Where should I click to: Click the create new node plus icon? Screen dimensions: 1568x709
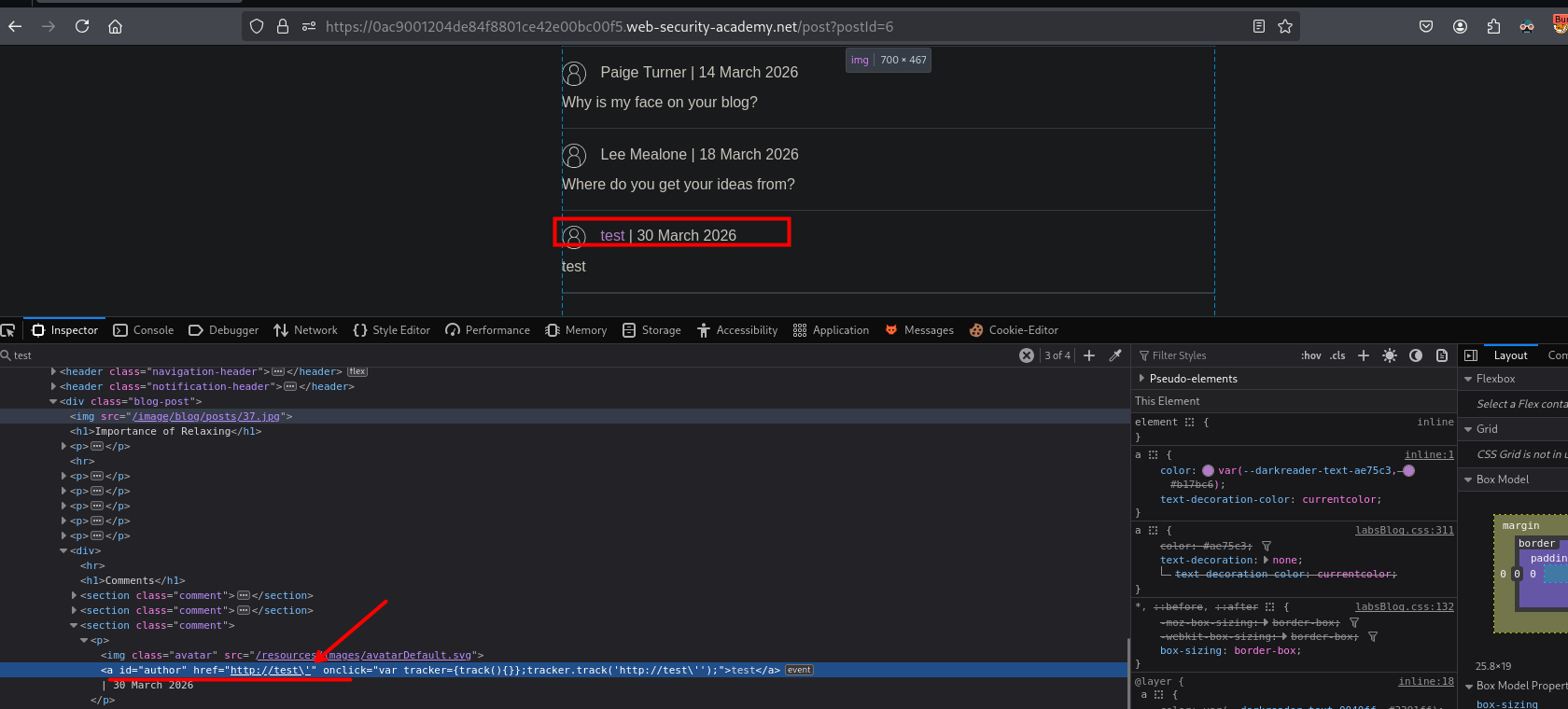click(1089, 355)
